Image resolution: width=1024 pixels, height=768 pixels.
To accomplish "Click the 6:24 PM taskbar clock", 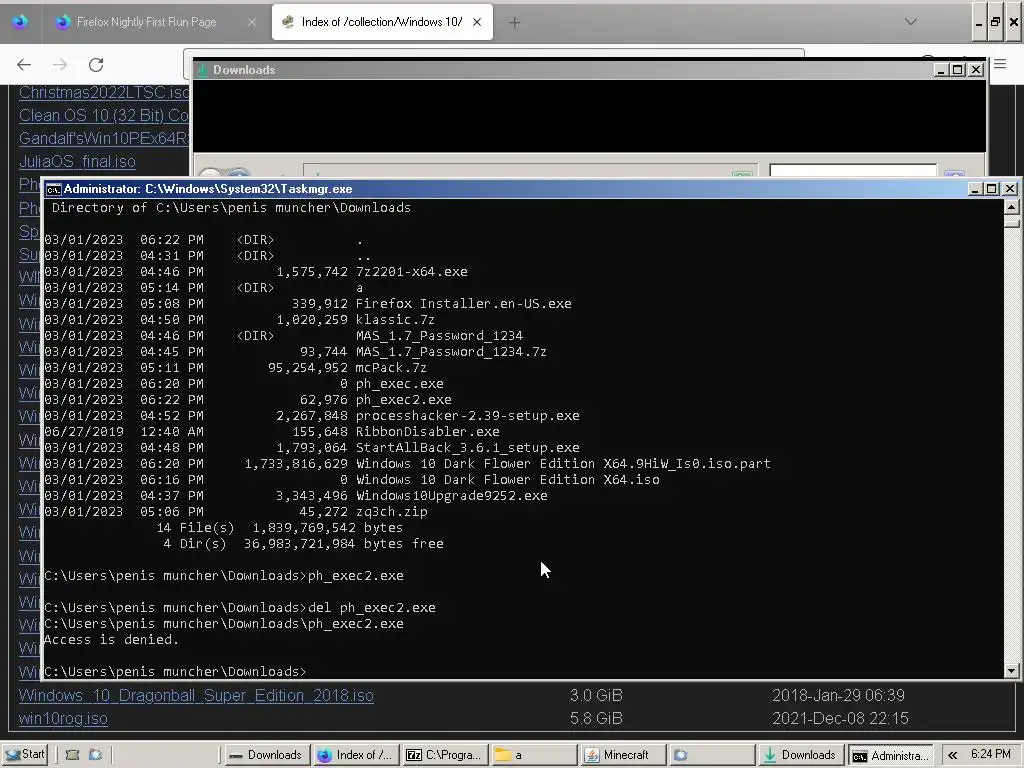I will pyautogui.click(x=990, y=754).
